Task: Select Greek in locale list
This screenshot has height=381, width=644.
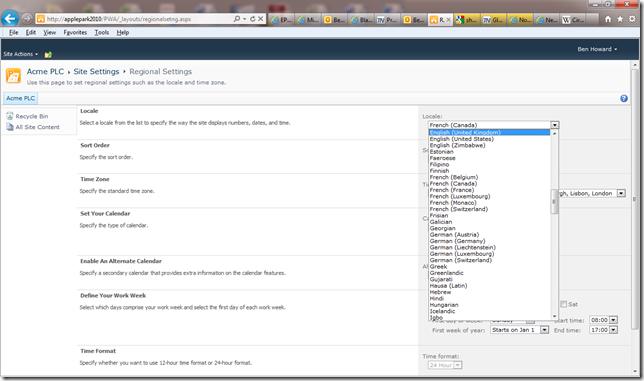Action: (x=489, y=266)
